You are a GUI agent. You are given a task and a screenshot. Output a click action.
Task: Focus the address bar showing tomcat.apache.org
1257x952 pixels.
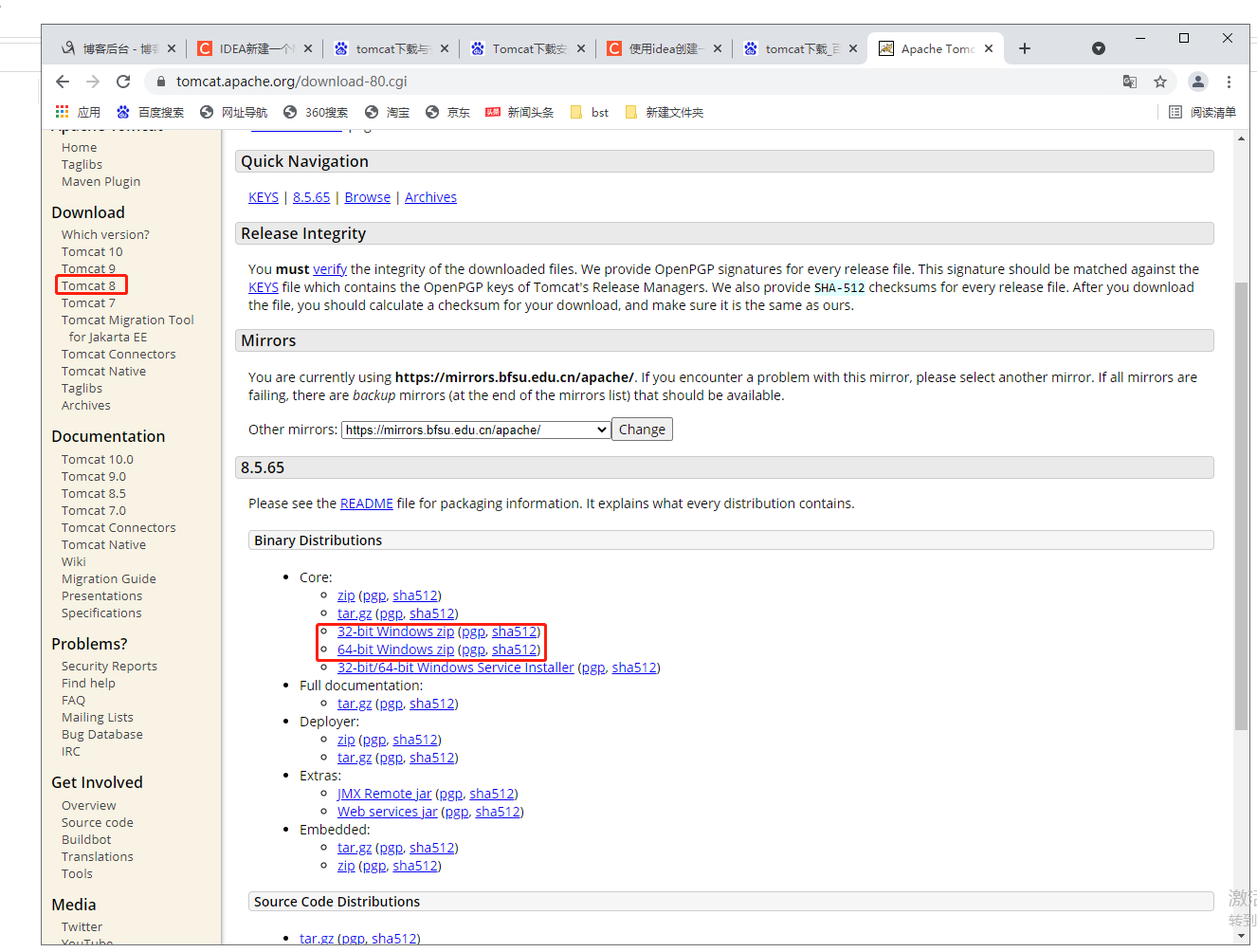635,82
